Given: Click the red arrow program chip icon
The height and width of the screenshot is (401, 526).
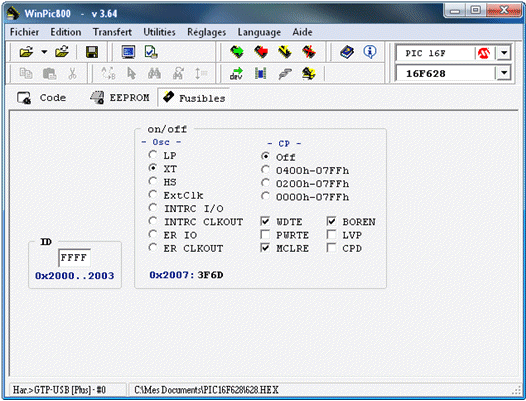Looking at the screenshot, I should [x=261, y=52].
